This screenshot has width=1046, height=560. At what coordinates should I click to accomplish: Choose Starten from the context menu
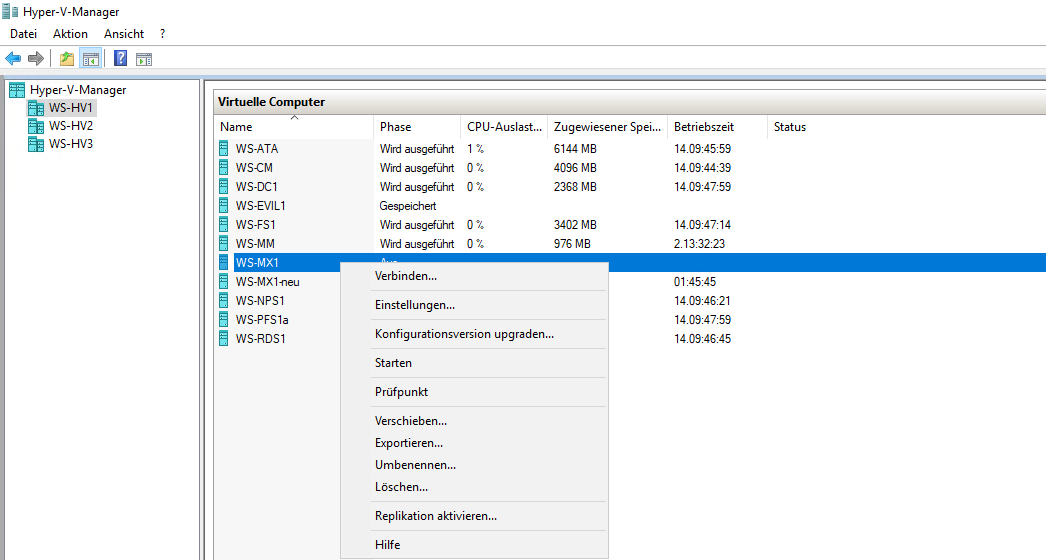pos(474,363)
